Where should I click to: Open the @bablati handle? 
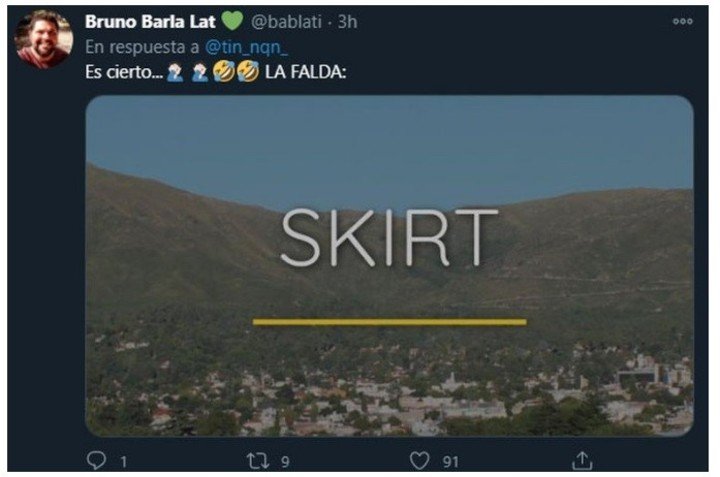(x=286, y=22)
